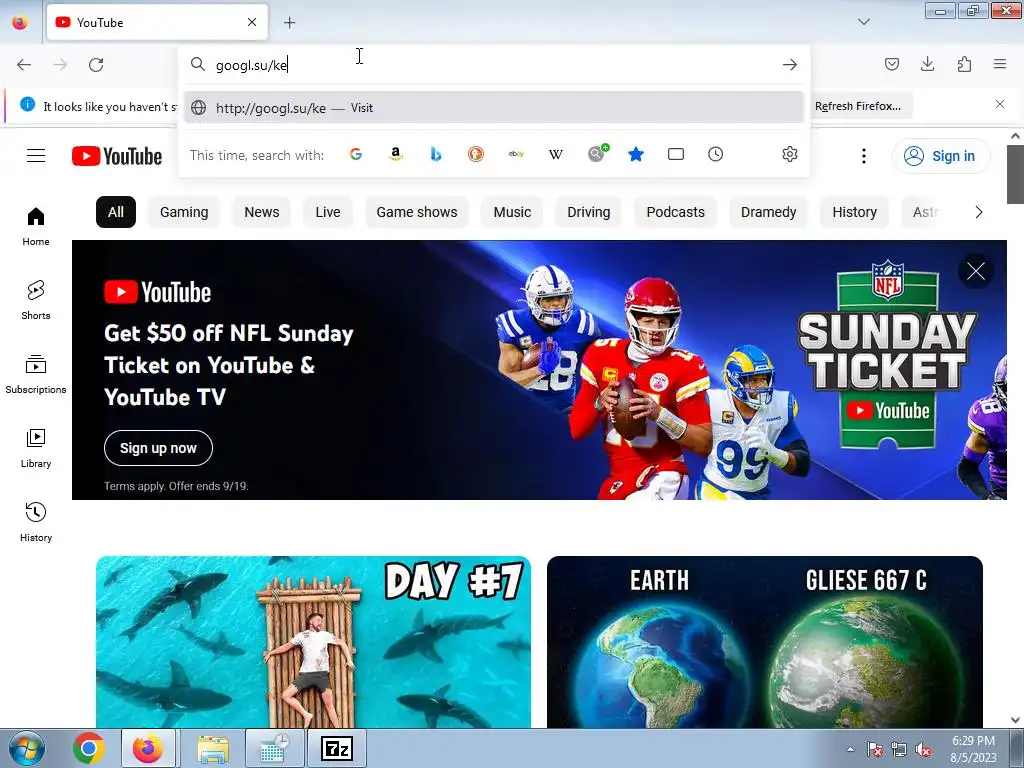Click the YouTube logo

117,156
